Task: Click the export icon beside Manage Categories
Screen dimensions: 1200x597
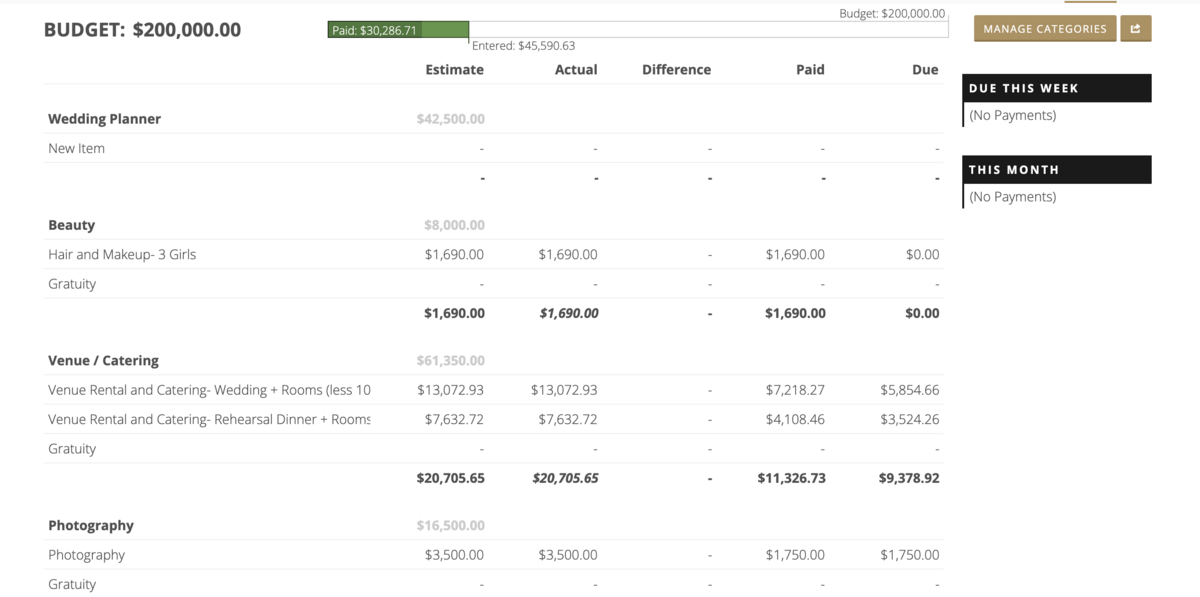Action: pyautogui.click(x=1135, y=29)
